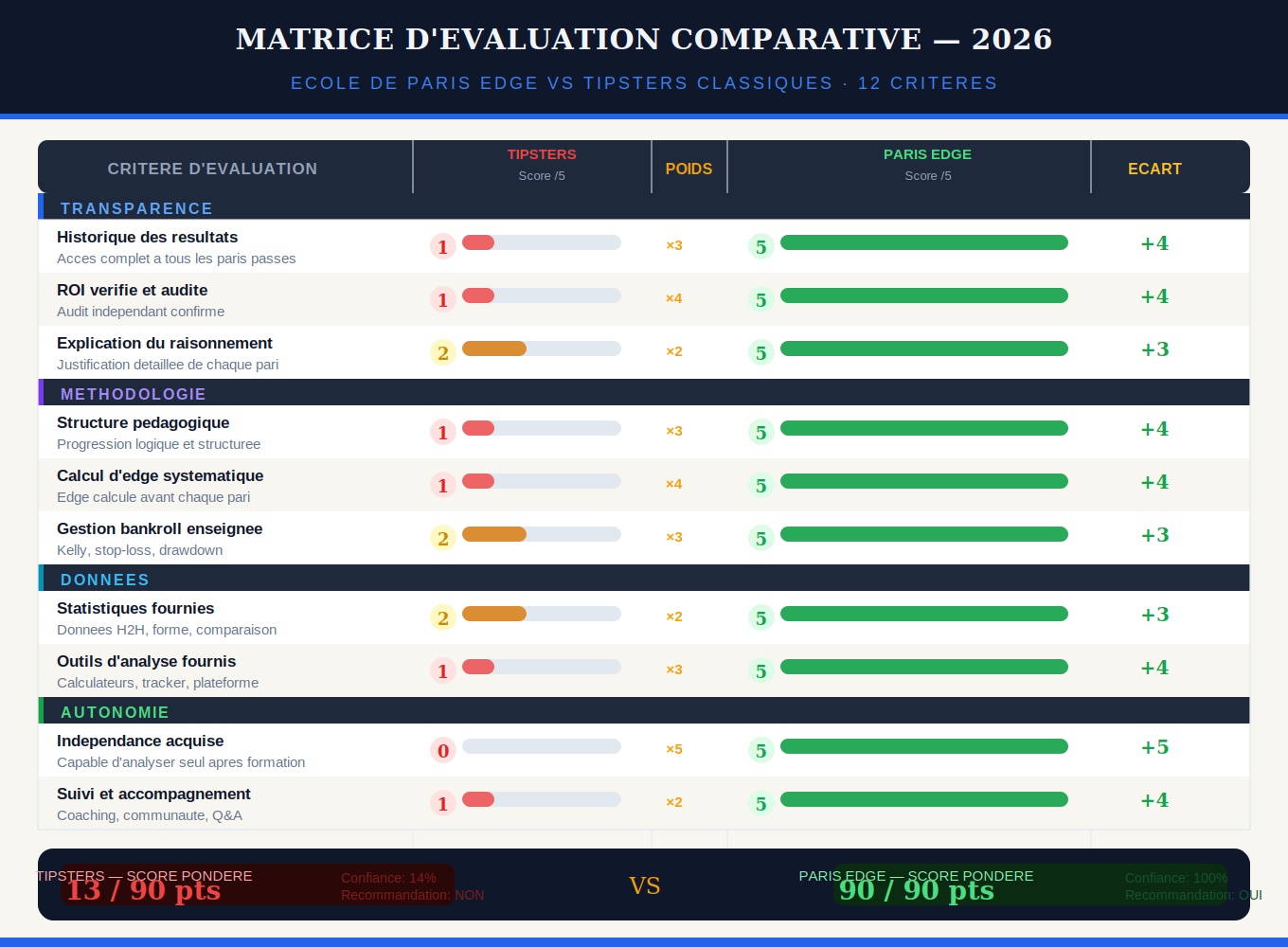The height and width of the screenshot is (947, 1288).
Task: Click the 'Recommandation: NON' footer text
Action: tap(412, 895)
